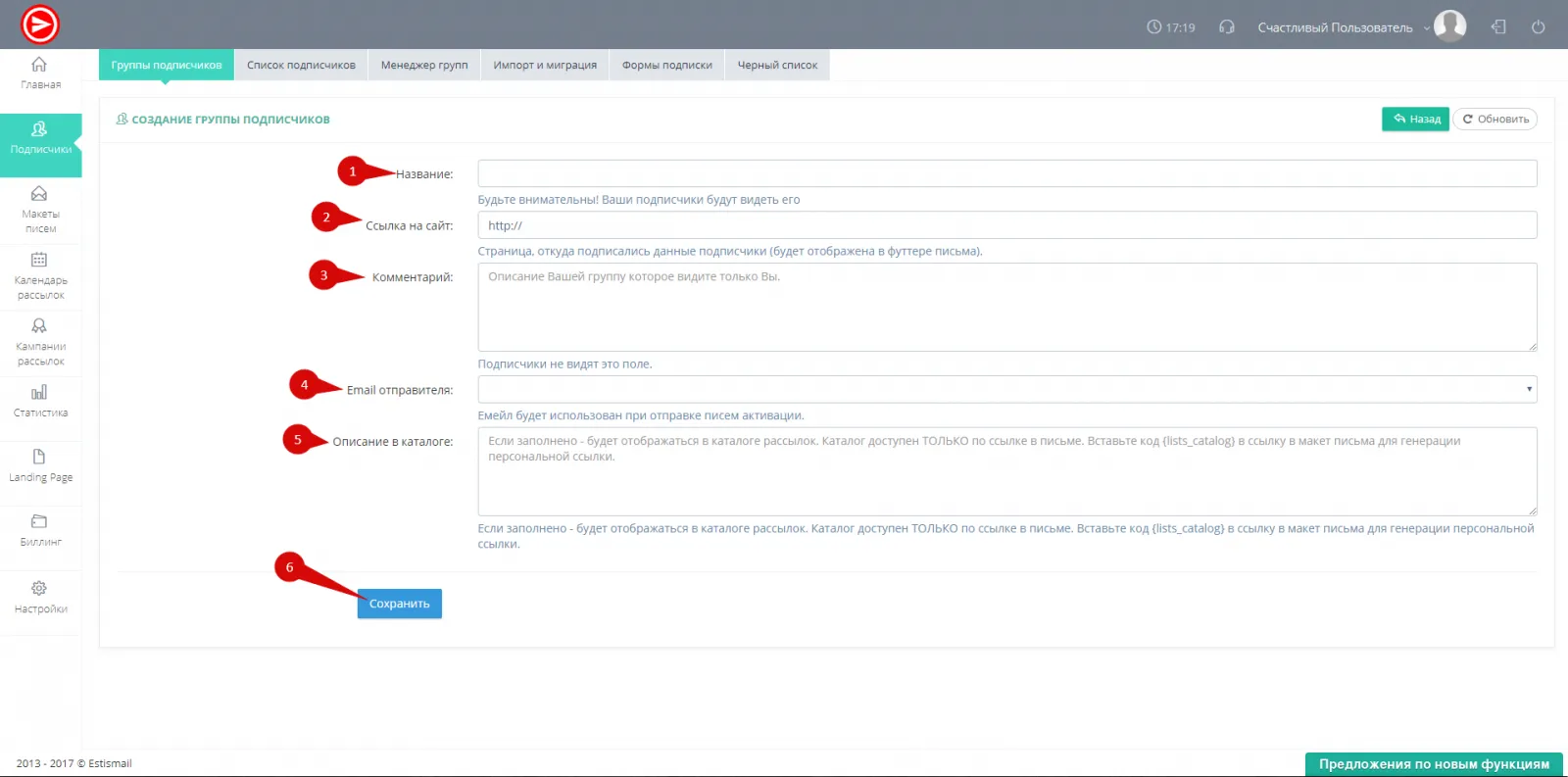Open Настройки gear icon in sidebar
The image size is (1568, 777).
(39, 588)
